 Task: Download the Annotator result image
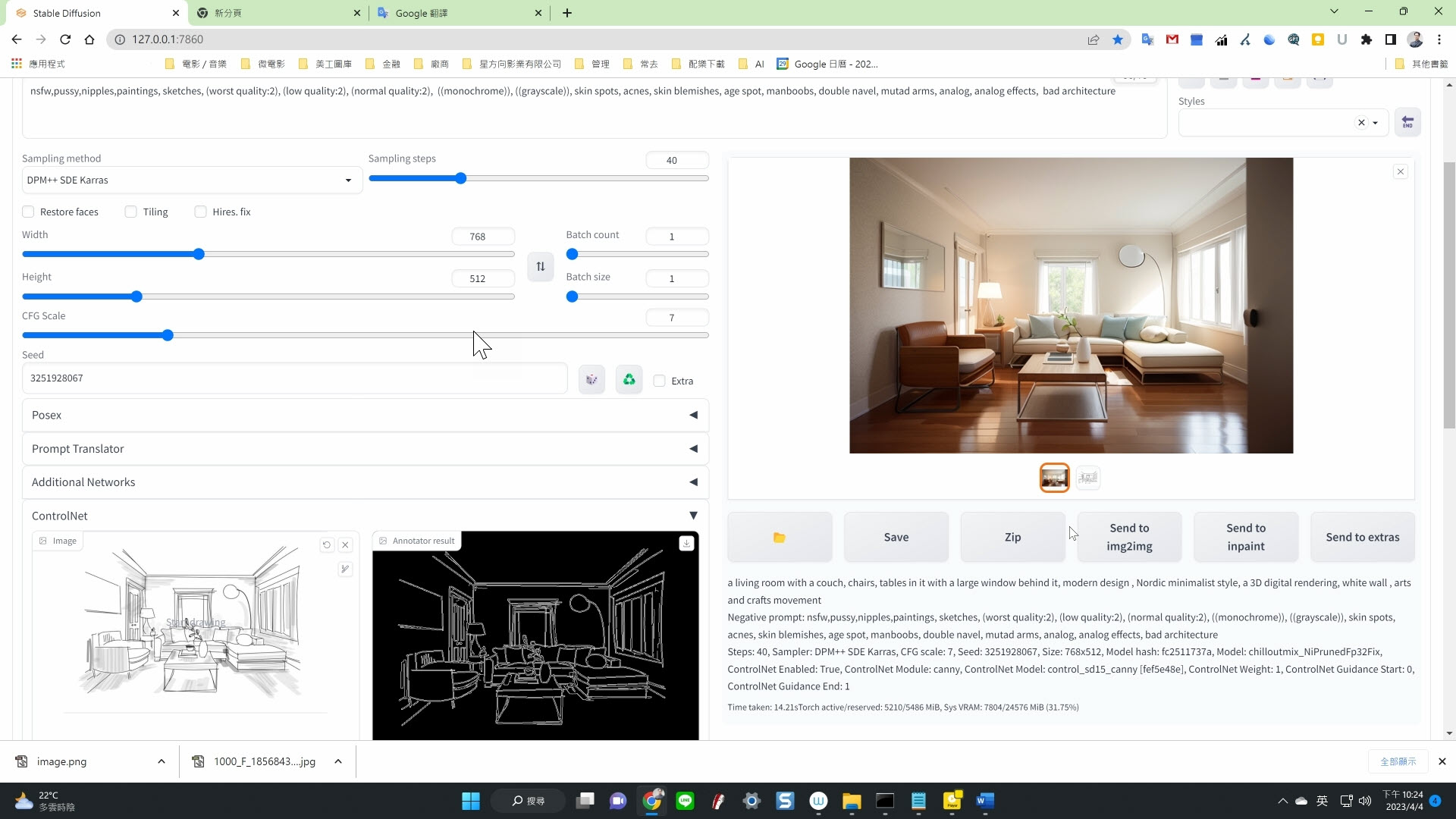pyautogui.click(x=686, y=543)
